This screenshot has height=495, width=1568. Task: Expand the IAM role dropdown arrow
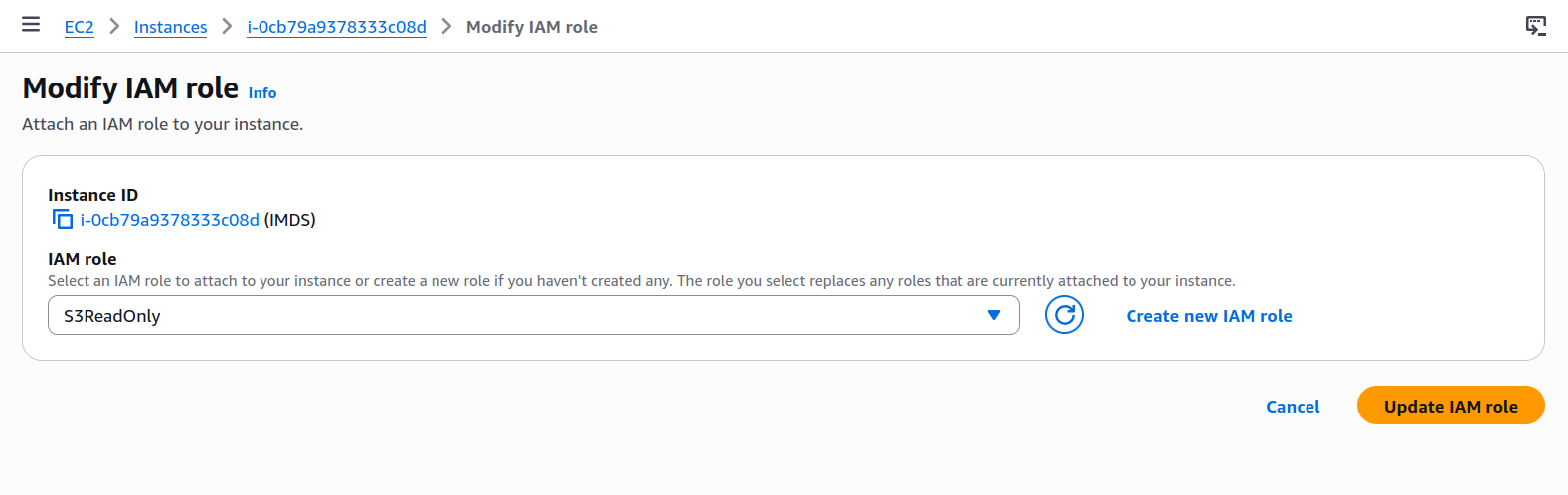click(993, 316)
